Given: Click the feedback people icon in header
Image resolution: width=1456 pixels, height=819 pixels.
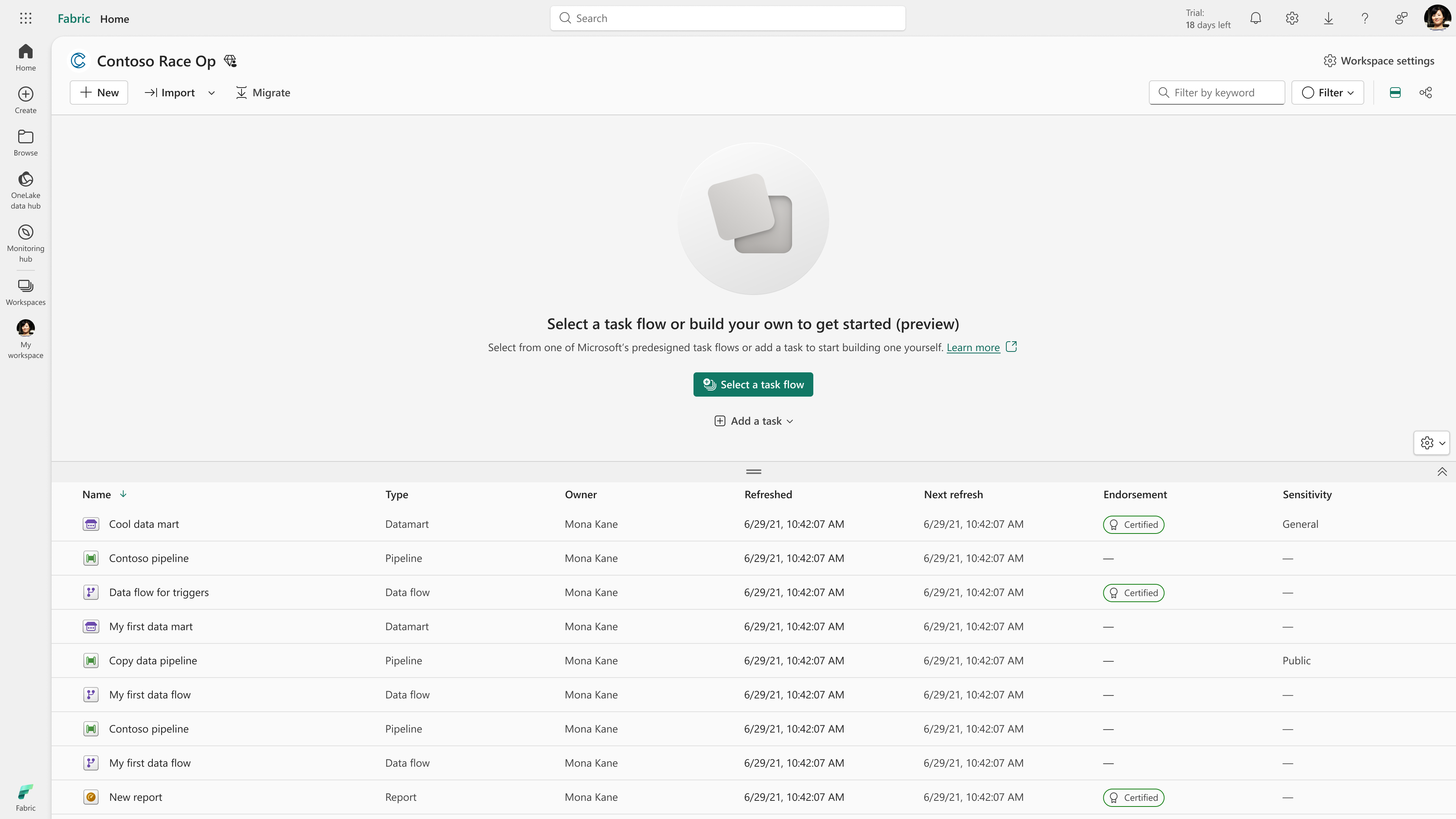Looking at the screenshot, I should [1401, 18].
